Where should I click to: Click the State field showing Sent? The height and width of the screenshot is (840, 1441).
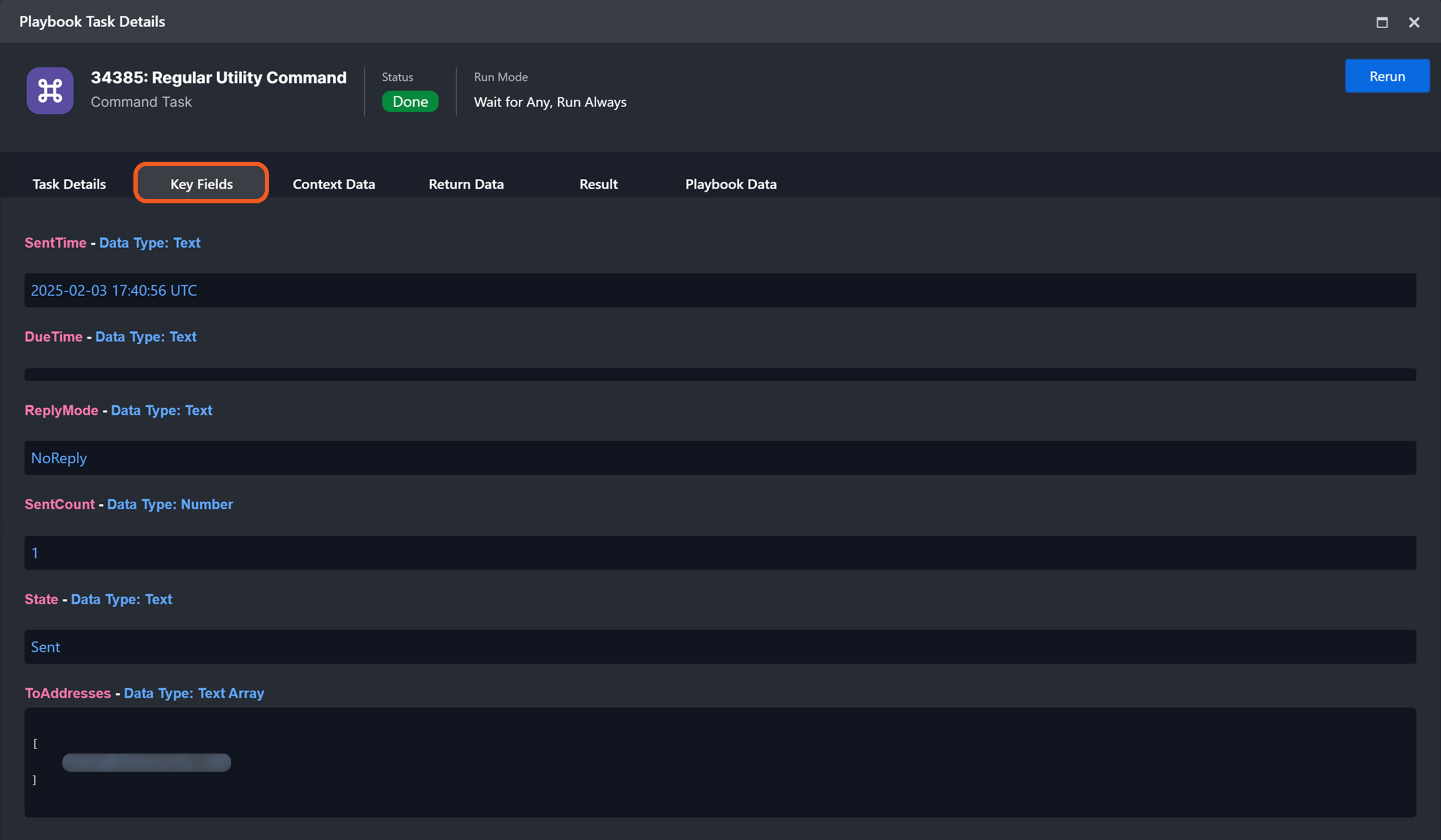point(45,647)
